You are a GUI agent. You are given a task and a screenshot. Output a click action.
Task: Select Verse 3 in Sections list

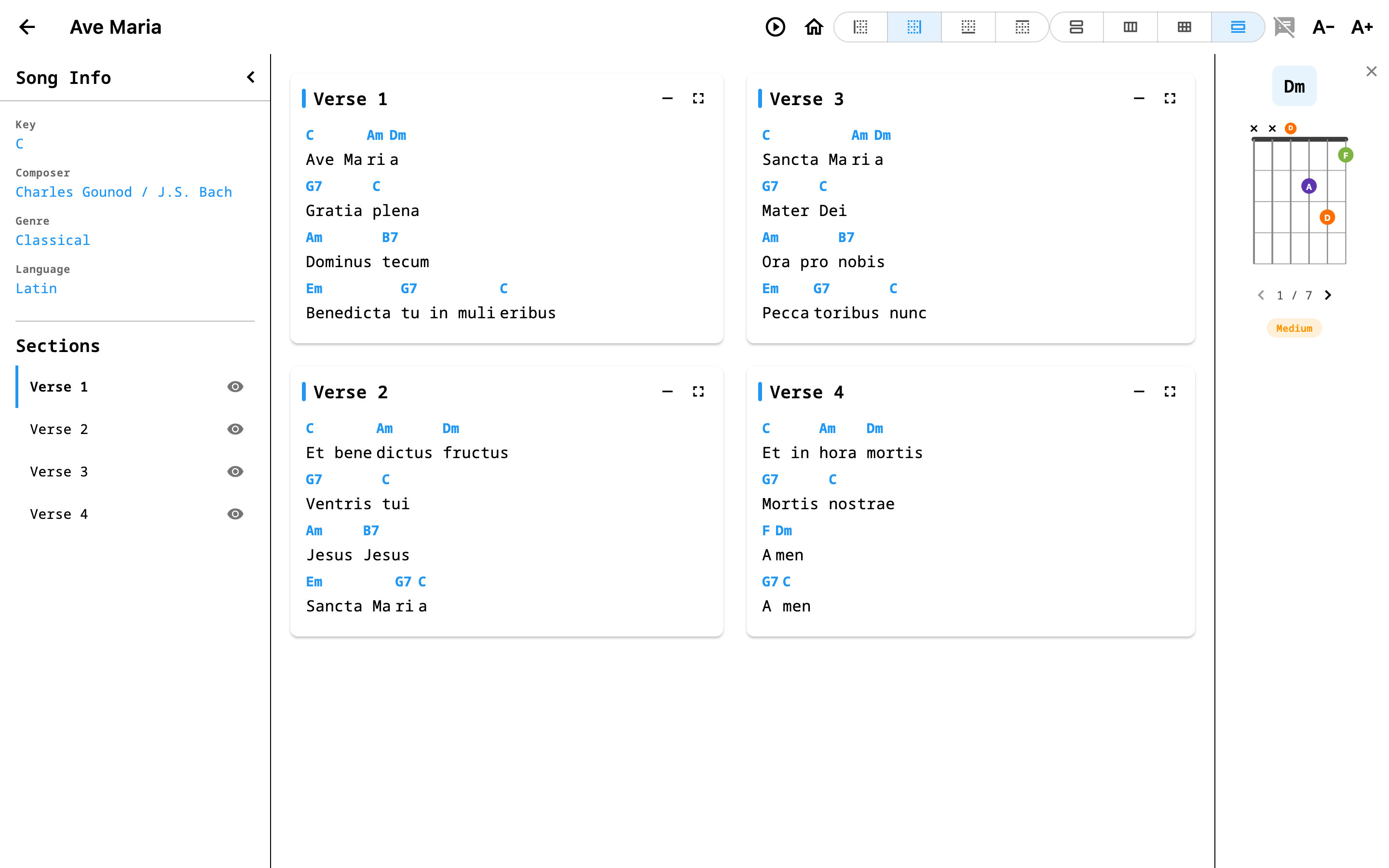point(59,471)
